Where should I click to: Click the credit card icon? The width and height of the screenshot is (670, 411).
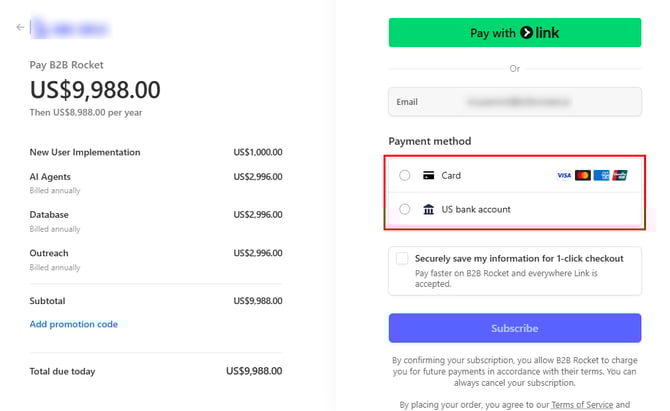(429, 175)
